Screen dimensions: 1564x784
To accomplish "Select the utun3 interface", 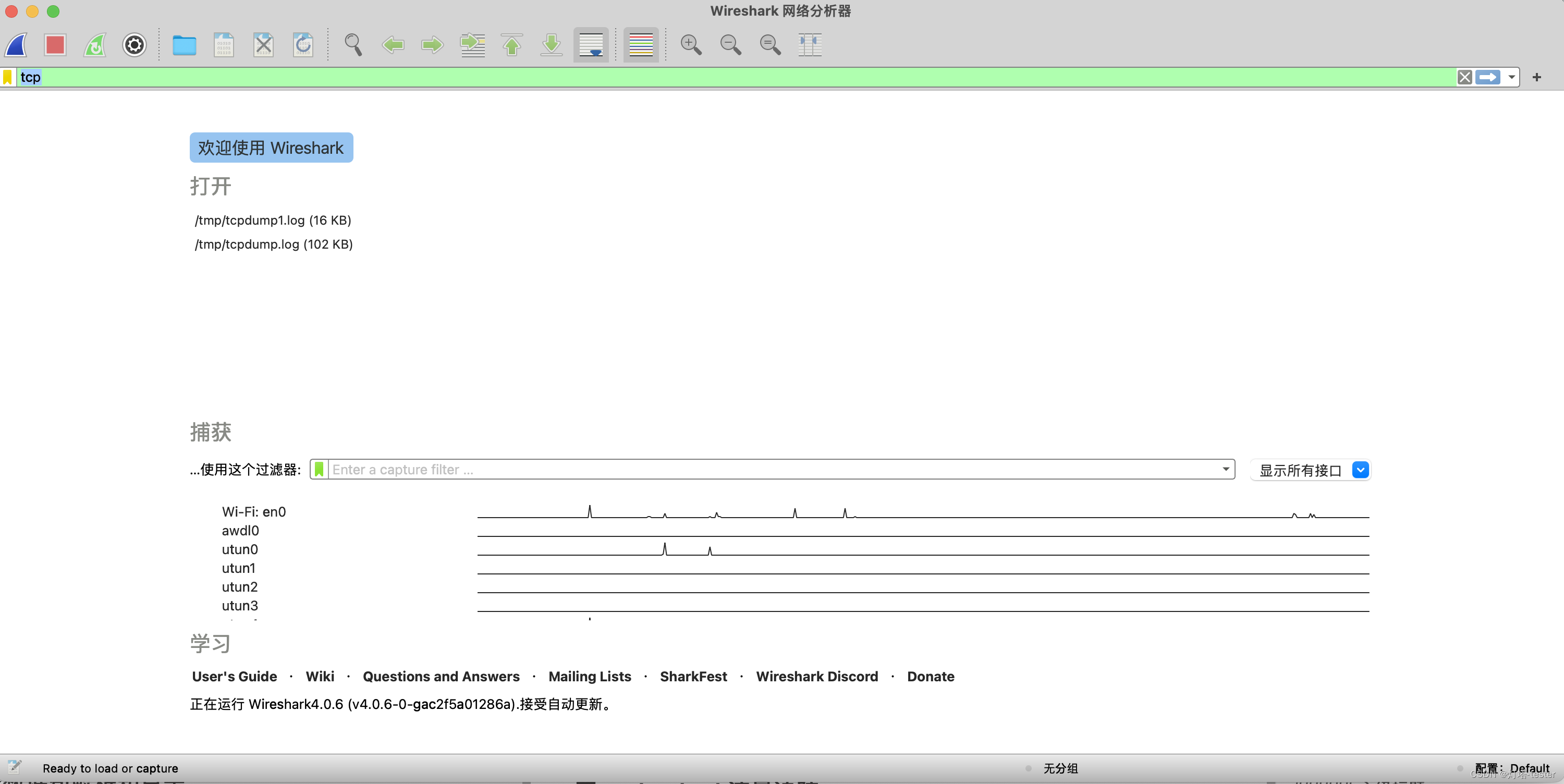I will (x=240, y=606).
